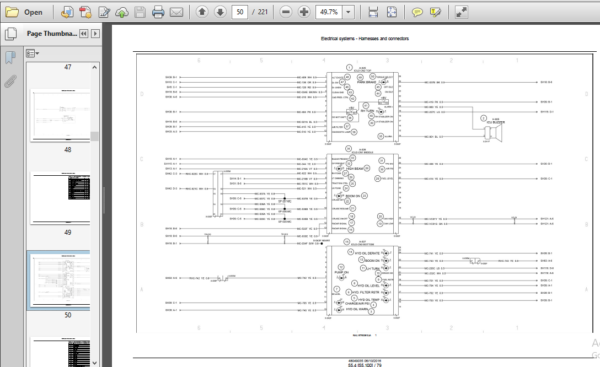The width and height of the screenshot is (600, 367).
Task: Click the page number field showing 50
Action: click(240, 12)
